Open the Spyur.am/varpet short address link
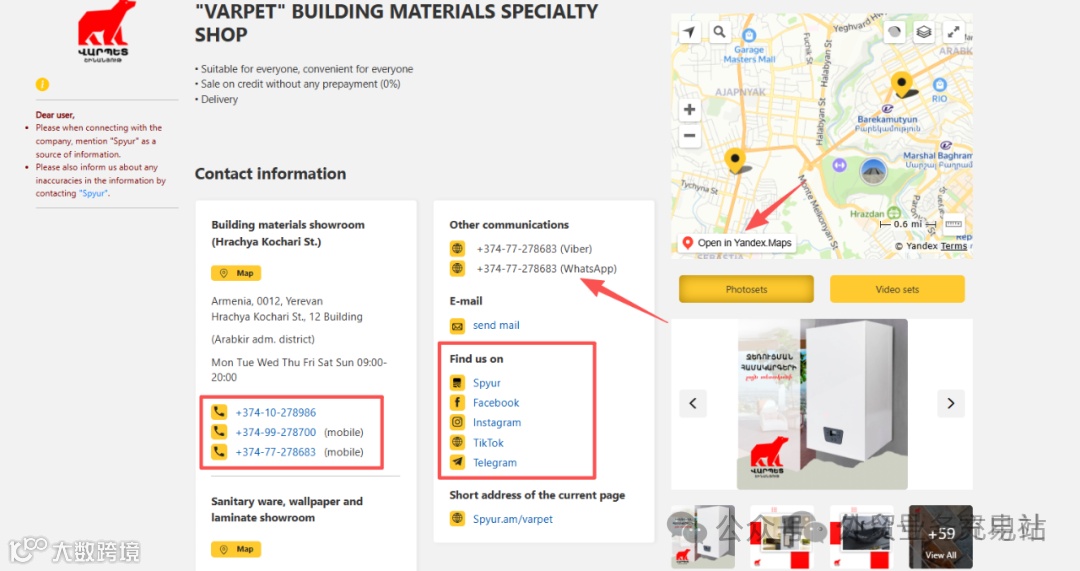 click(x=512, y=519)
